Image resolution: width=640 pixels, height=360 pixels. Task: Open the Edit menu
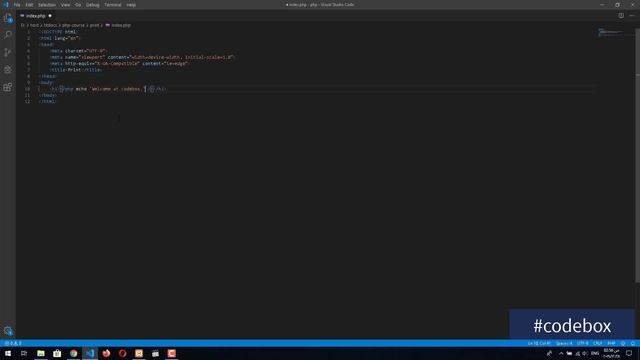(29, 5)
